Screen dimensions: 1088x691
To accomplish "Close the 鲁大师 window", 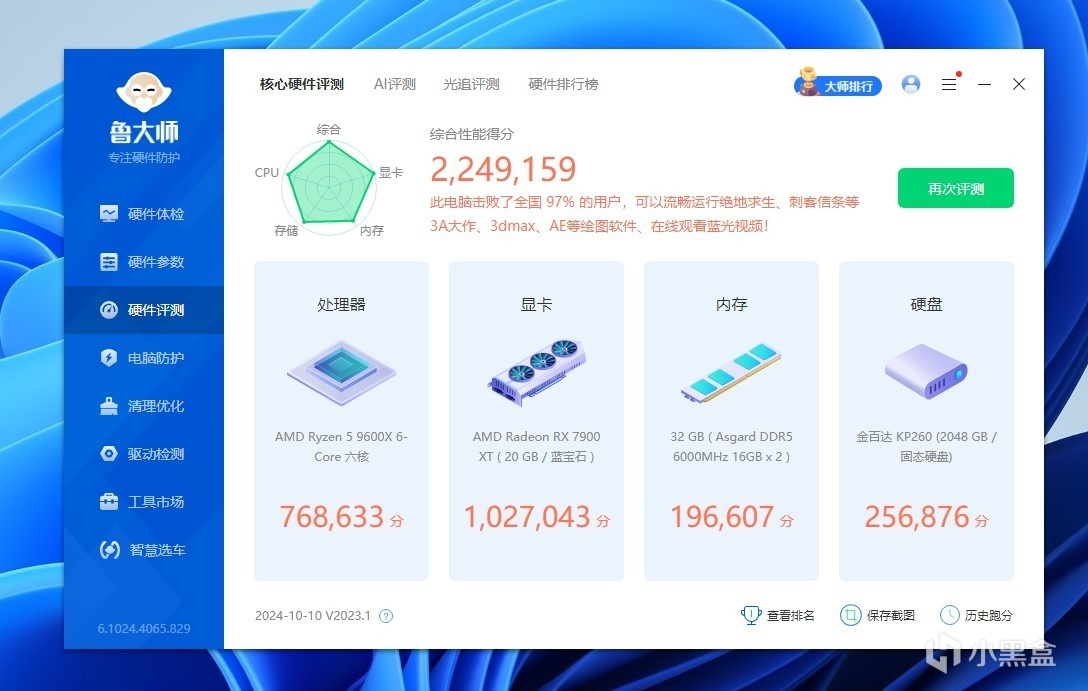I will (1019, 84).
